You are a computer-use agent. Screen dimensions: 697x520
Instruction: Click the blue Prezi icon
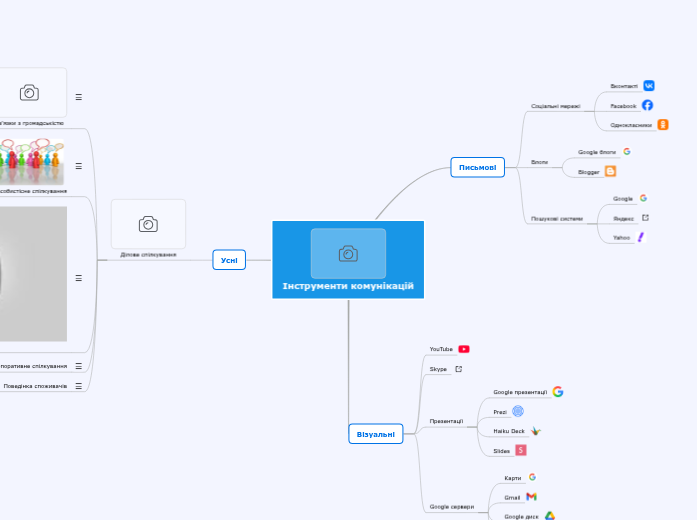[x=518, y=411]
